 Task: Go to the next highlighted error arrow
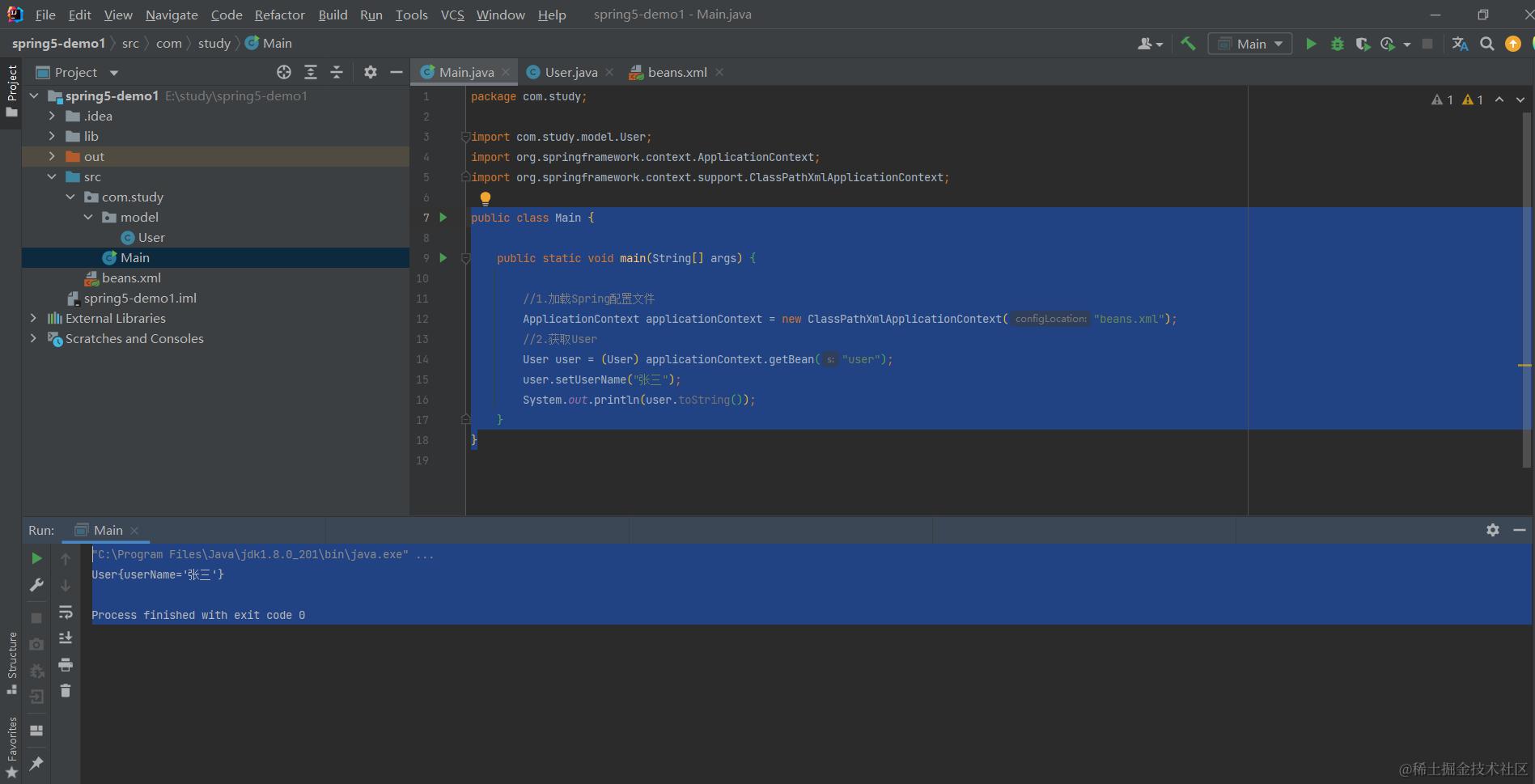tap(1520, 100)
